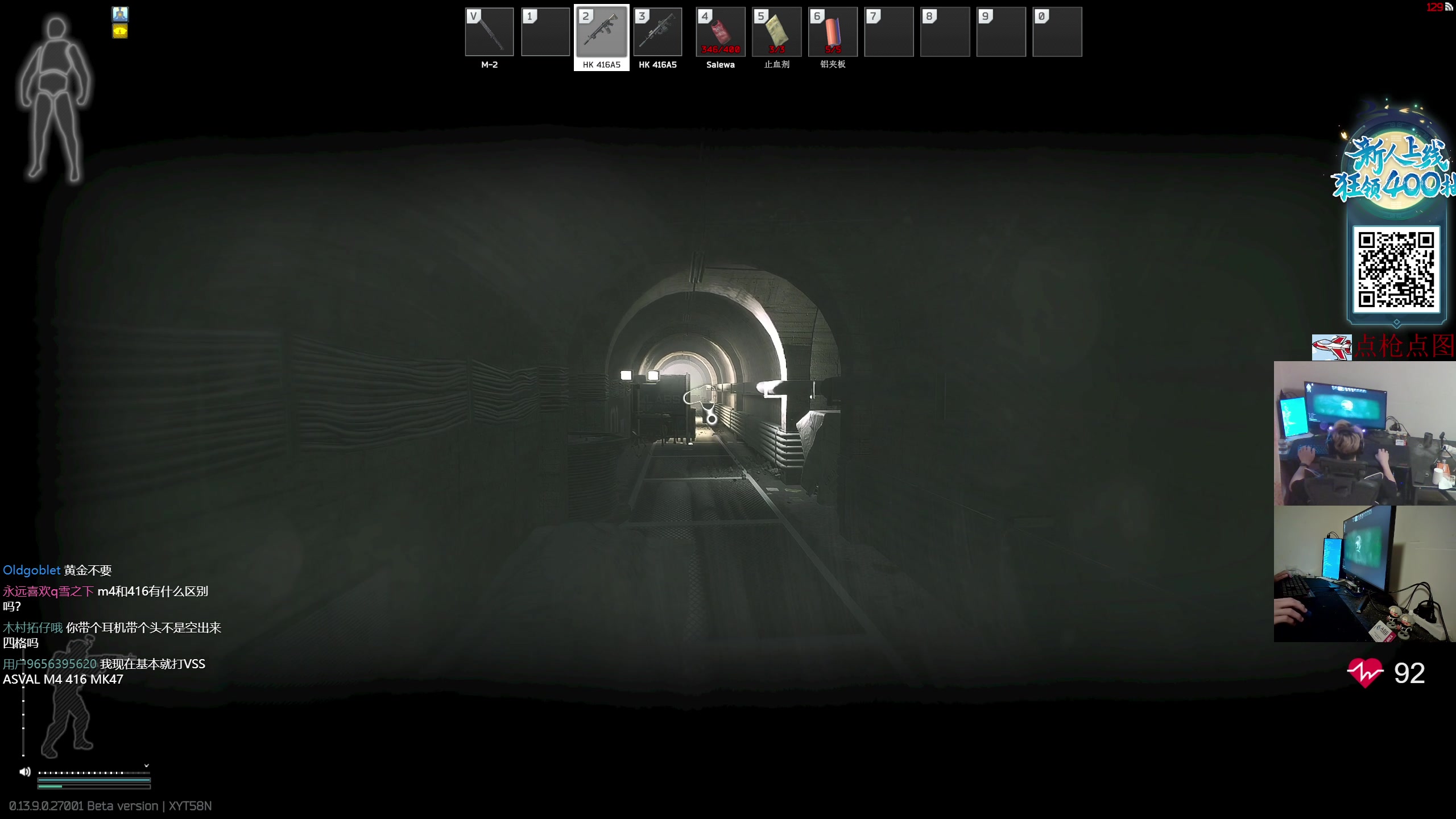Click the upper webcam feed
1456x819 pixels.
tap(1364, 433)
